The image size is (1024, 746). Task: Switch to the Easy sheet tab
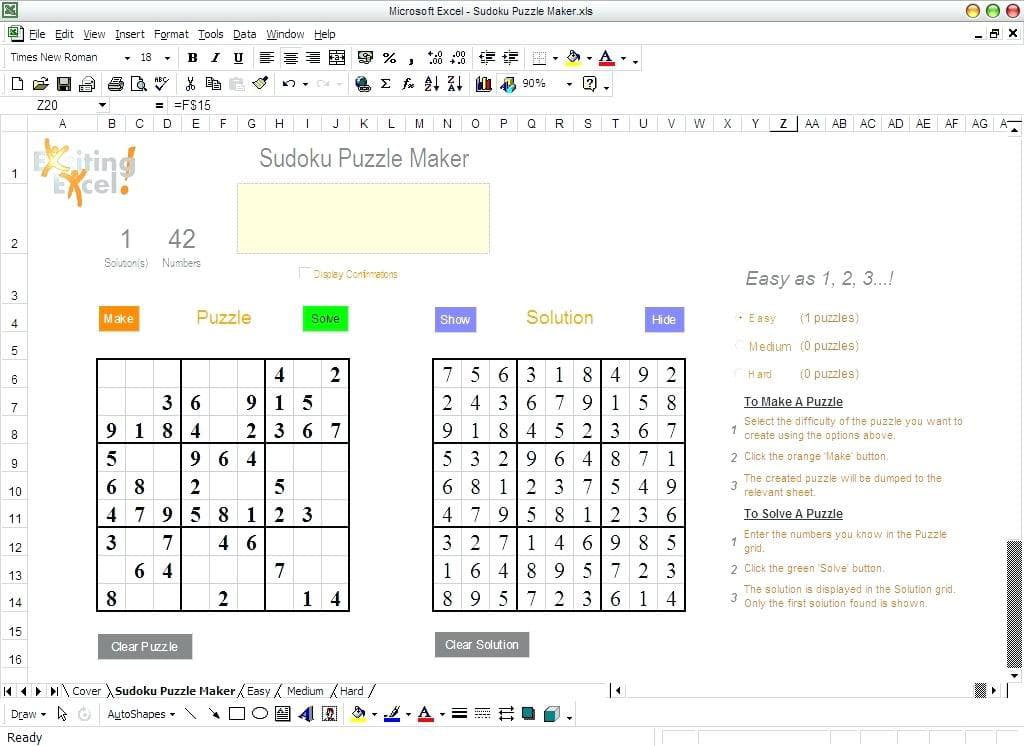[x=258, y=690]
